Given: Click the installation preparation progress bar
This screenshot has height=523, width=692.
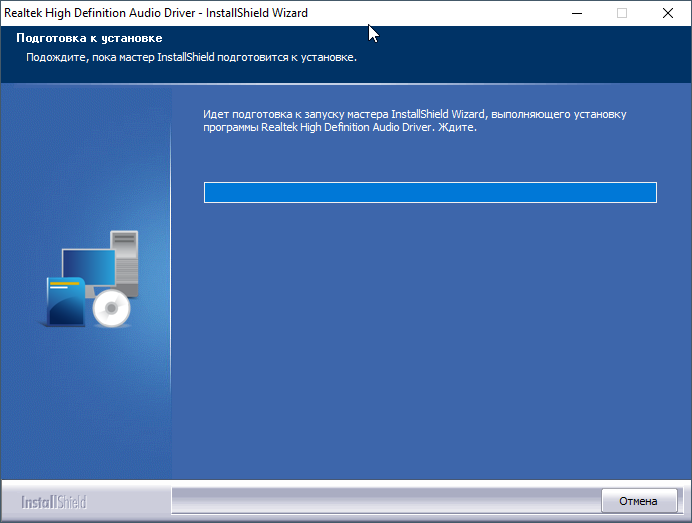Looking at the screenshot, I should (x=430, y=192).
